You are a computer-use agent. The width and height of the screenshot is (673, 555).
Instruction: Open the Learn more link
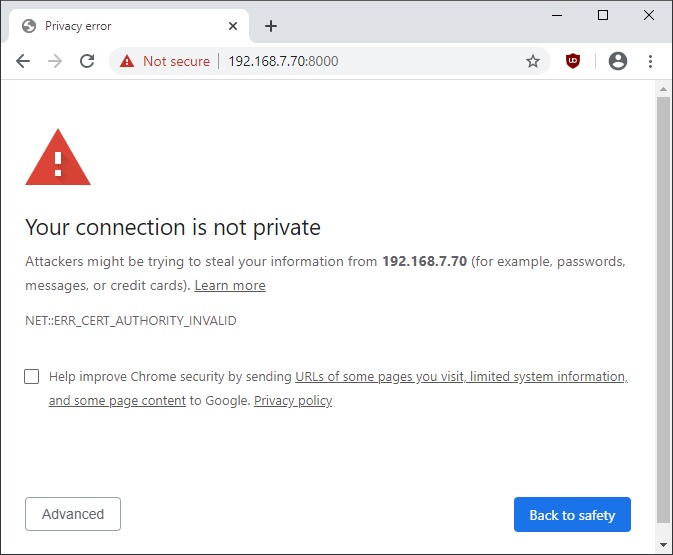[230, 286]
